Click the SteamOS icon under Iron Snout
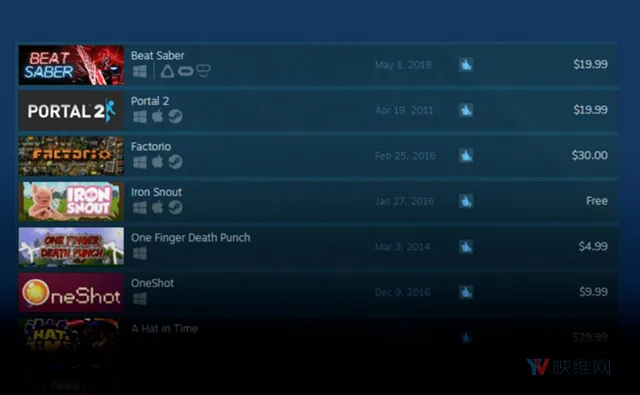The height and width of the screenshot is (395, 640). pyautogui.click(x=176, y=208)
